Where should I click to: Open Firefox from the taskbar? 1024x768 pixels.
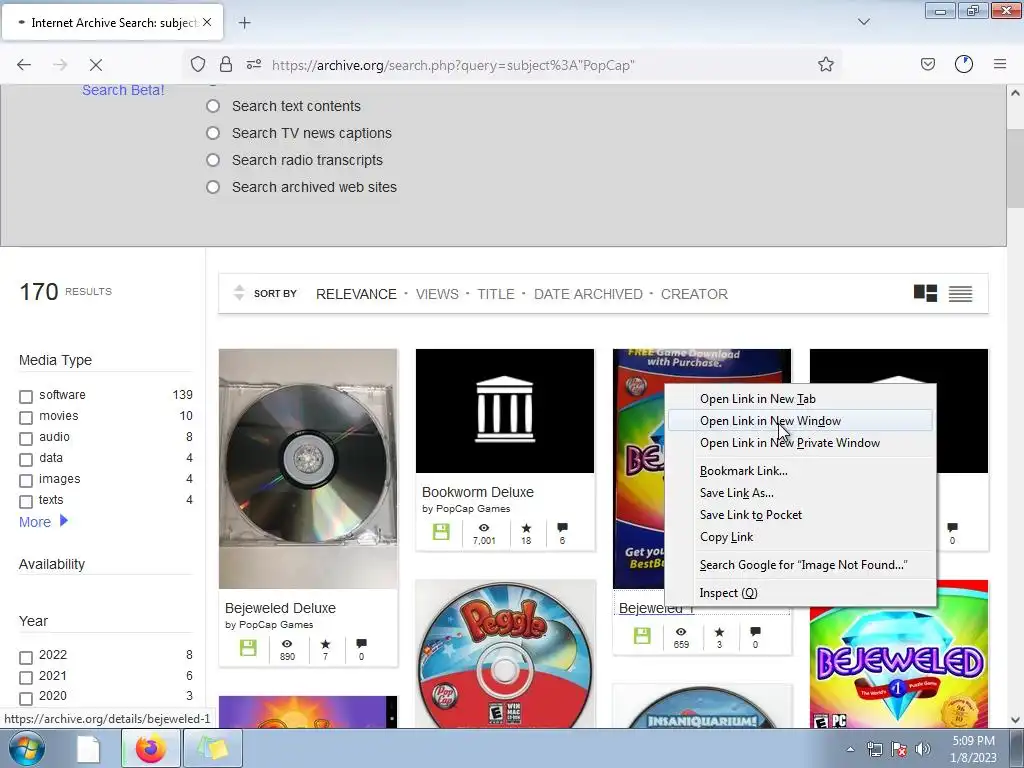[x=150, y=748]
